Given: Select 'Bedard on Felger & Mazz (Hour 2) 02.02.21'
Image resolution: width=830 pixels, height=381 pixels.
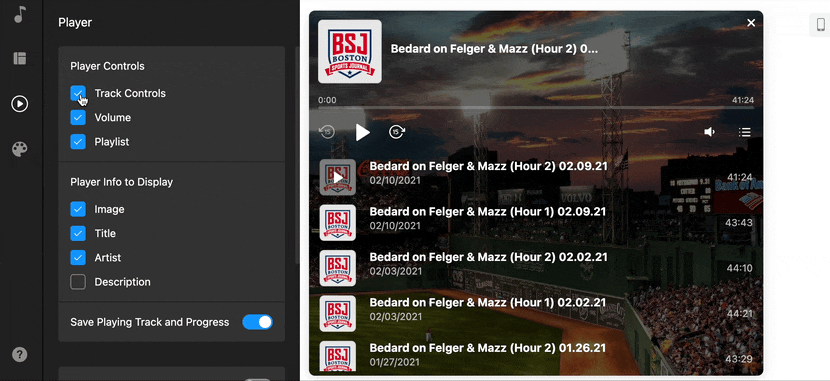Looking at the screenshot, I should point(488,257).
